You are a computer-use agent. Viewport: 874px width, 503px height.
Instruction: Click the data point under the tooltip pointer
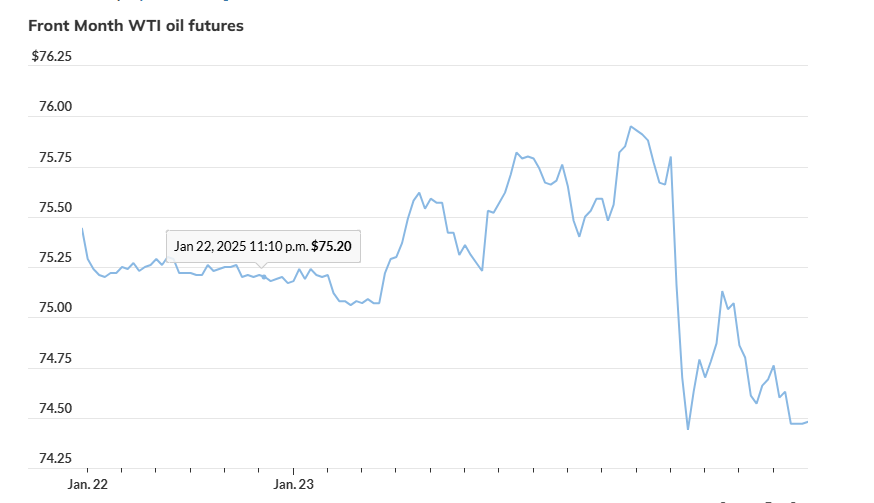pyautogui.click(x=263, y=276)
